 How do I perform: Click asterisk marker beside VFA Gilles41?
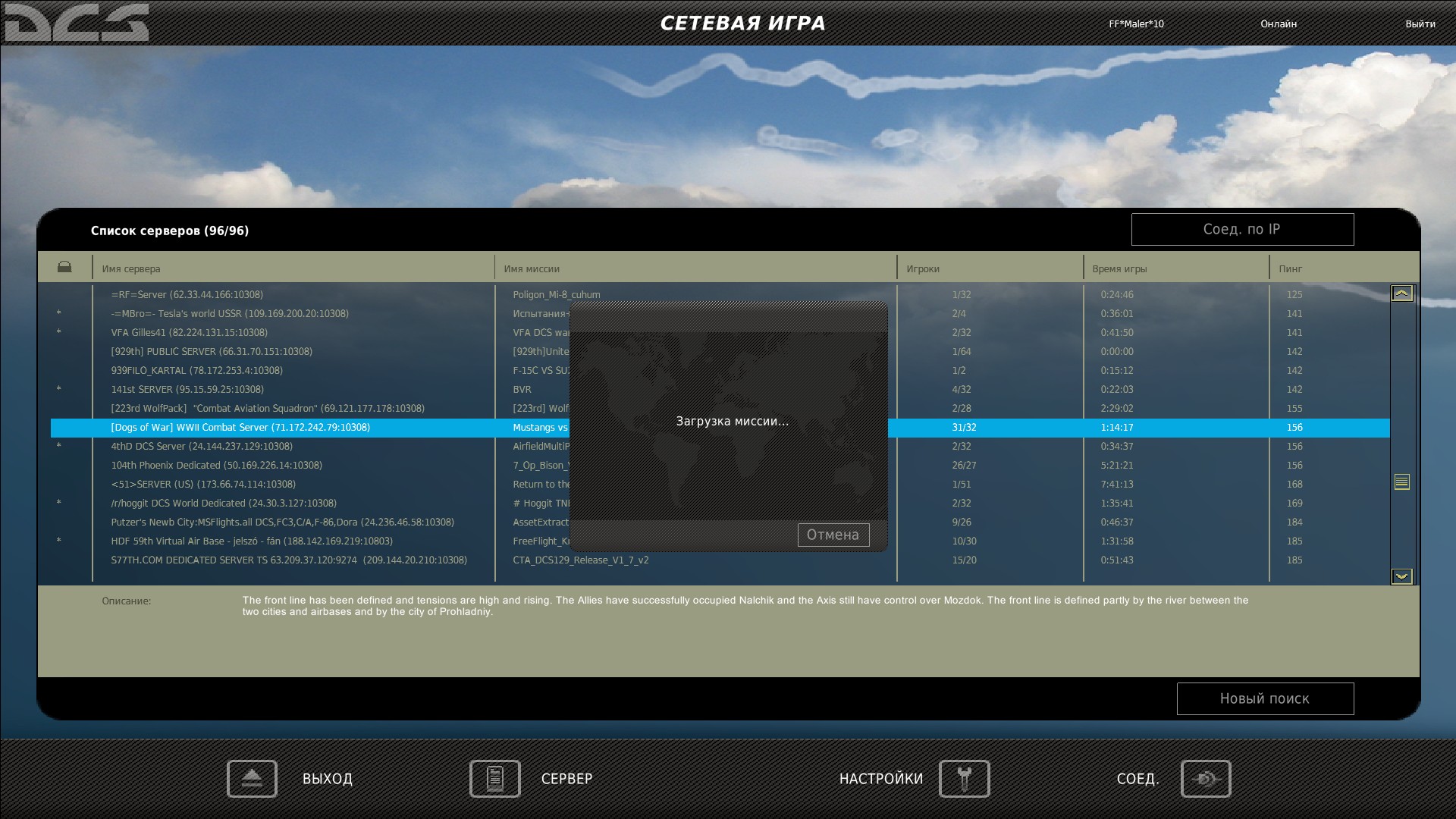pos(59,332)
